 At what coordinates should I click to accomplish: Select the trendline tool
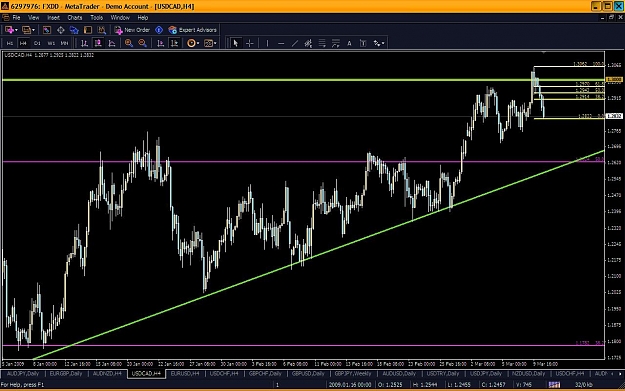(295, 43)
